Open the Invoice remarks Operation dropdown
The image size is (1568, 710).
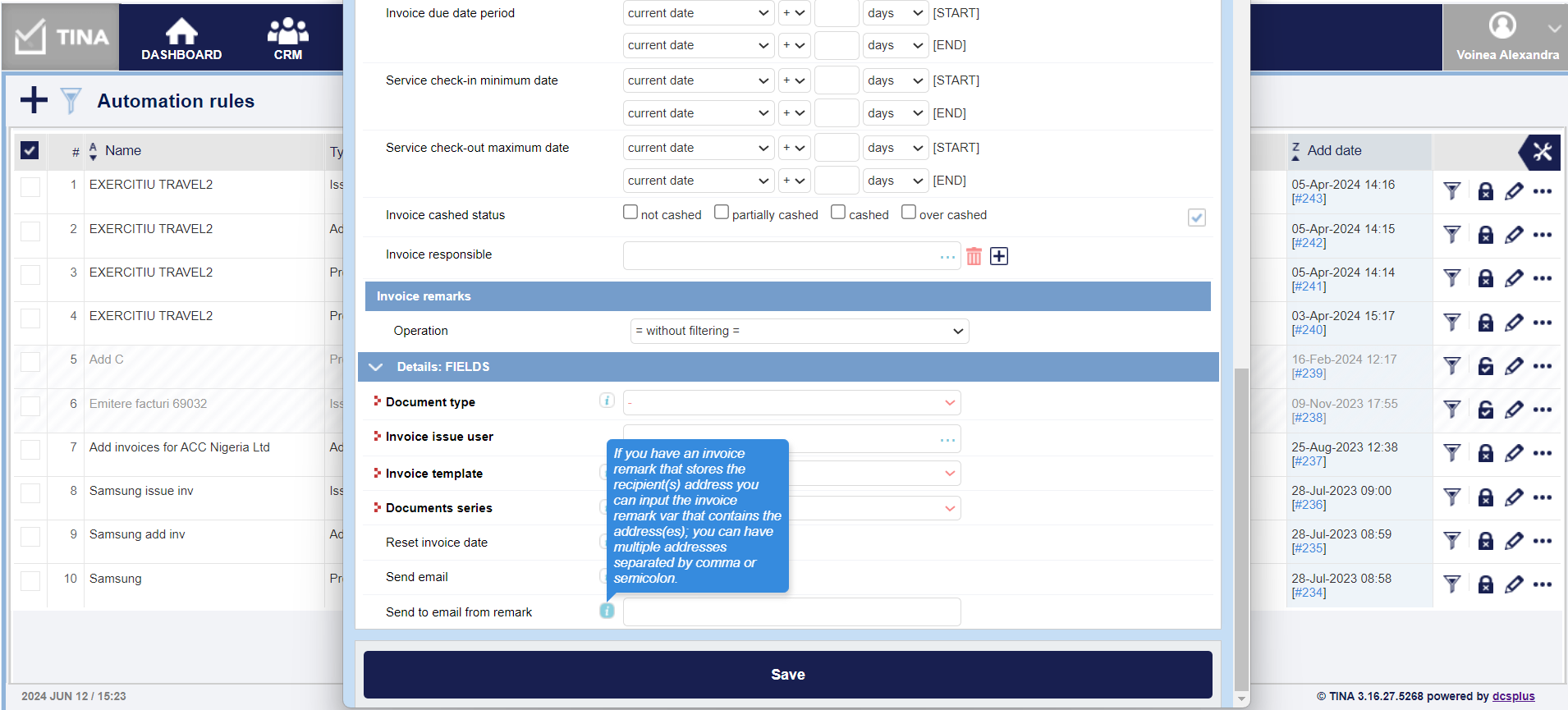point(799,331)
